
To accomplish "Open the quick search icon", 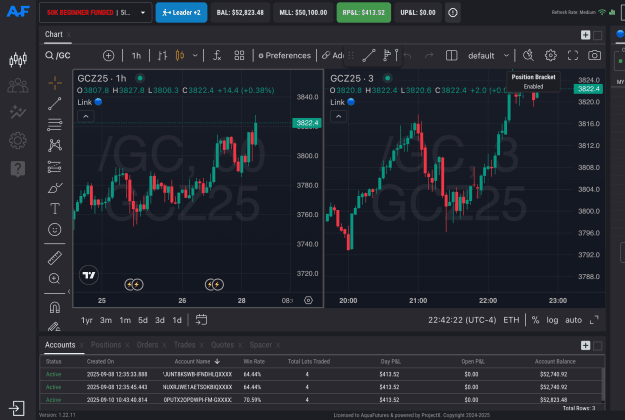I will (528, 55).
